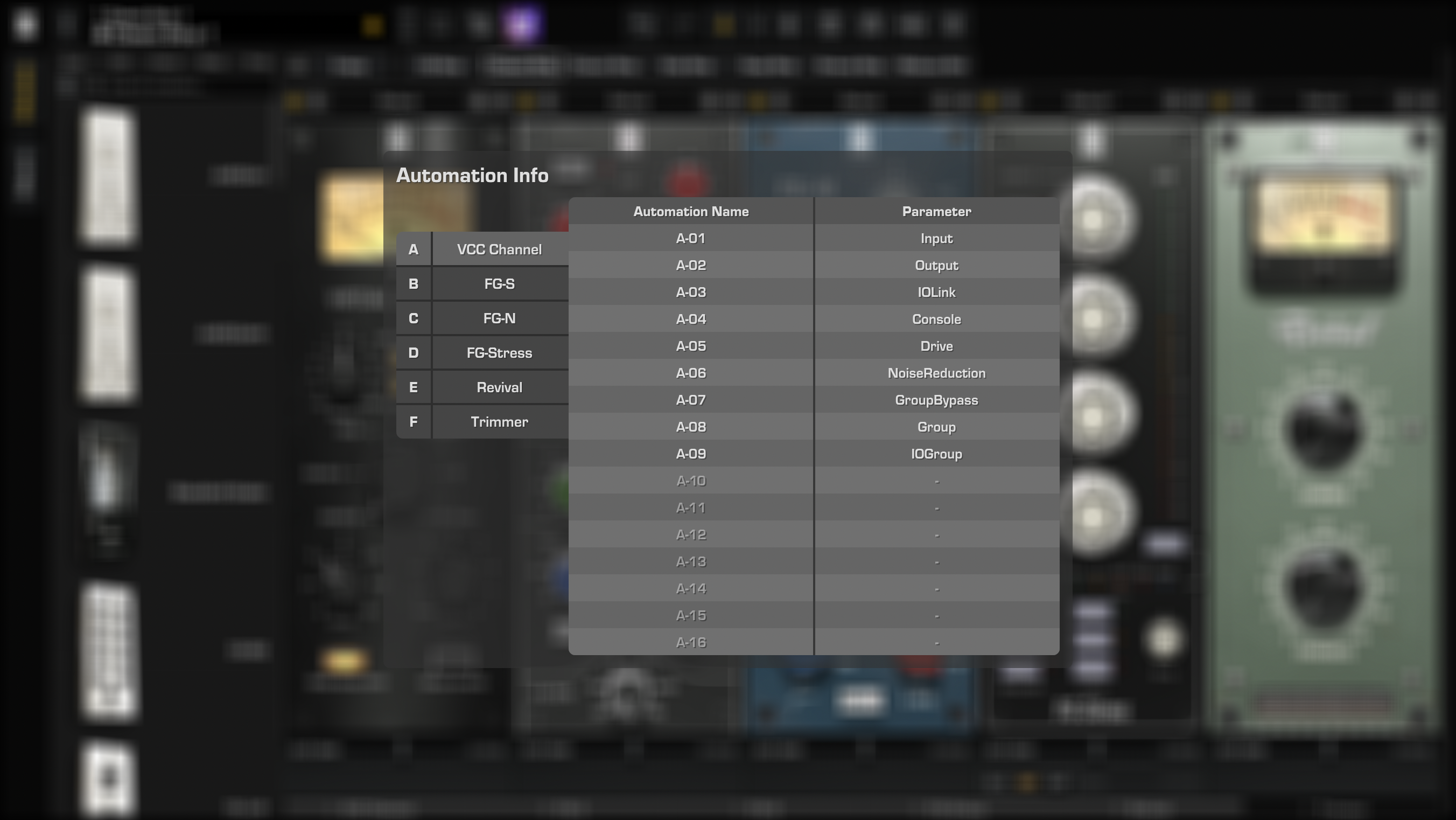Click the NoiseReduction parameter cell
The height and width of the screenshot is (820, 1456).
click(936, 373)
